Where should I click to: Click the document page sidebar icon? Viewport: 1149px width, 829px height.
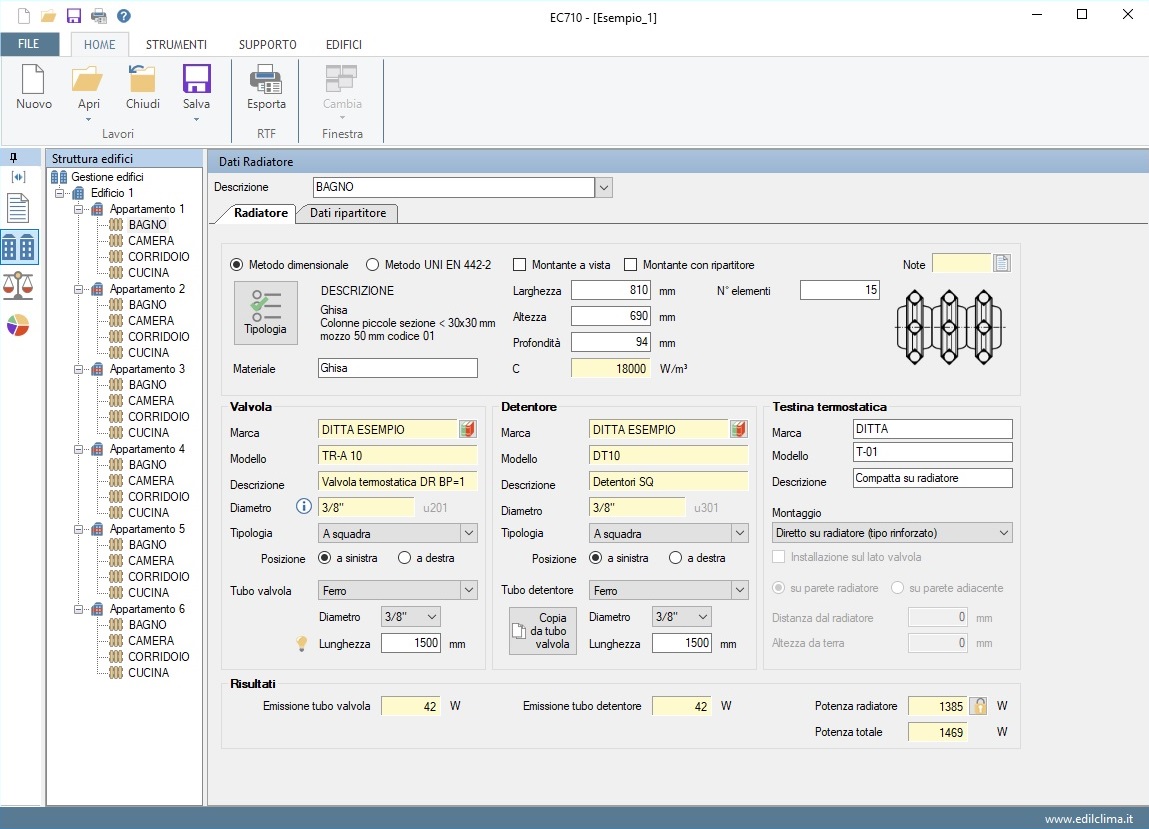point(18,208)
